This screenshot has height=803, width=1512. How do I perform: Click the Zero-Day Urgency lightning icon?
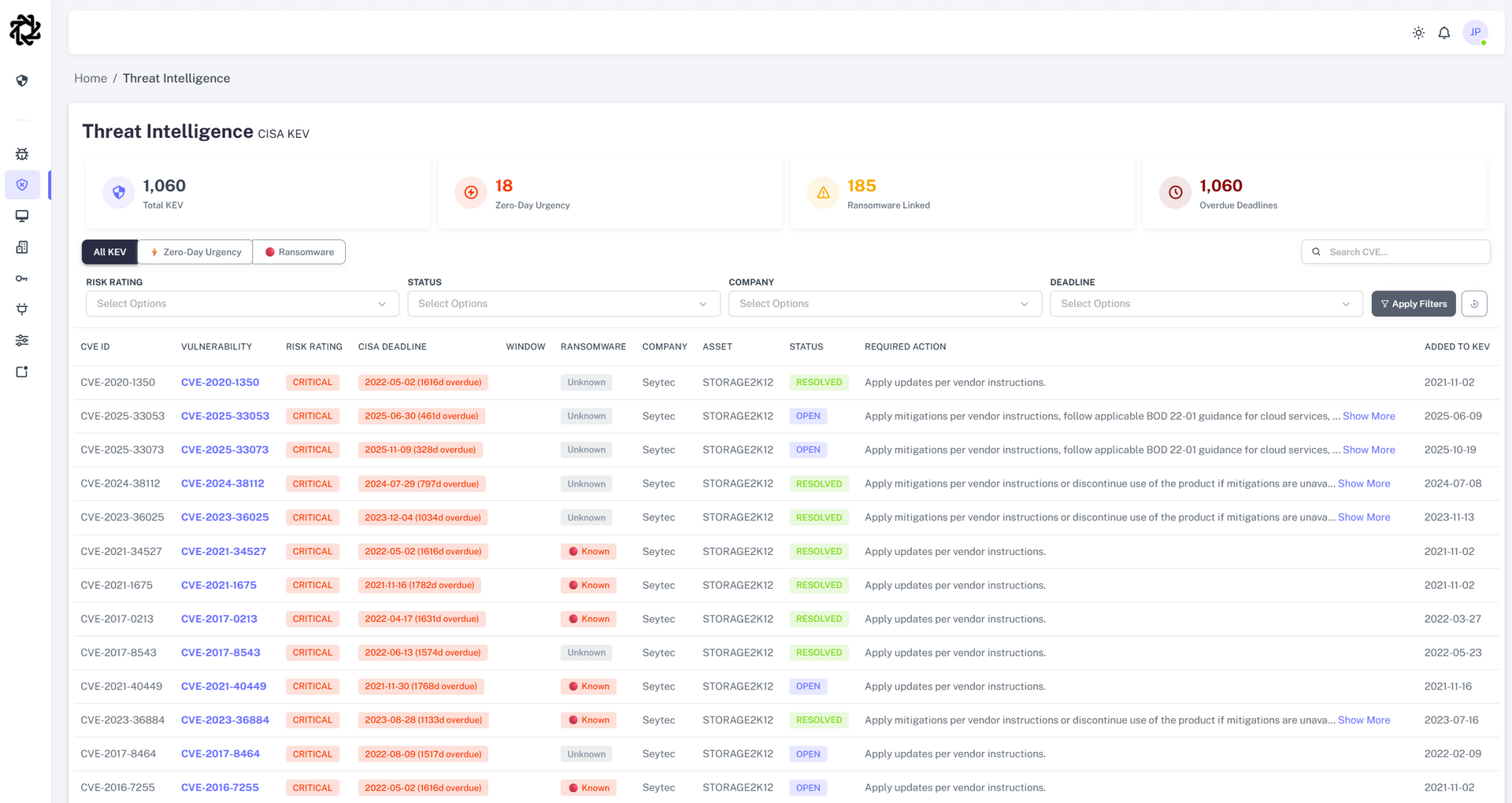tap(471, 193)
